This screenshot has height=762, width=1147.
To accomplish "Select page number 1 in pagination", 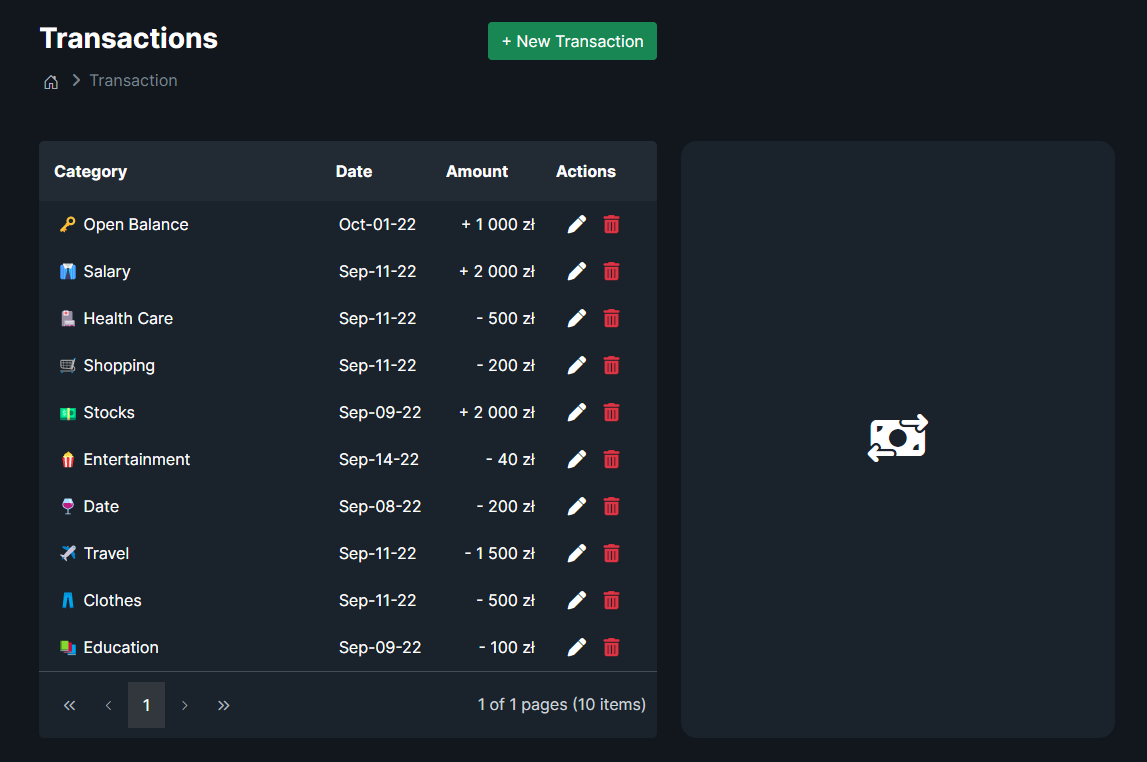I will [x=146, y=705].
